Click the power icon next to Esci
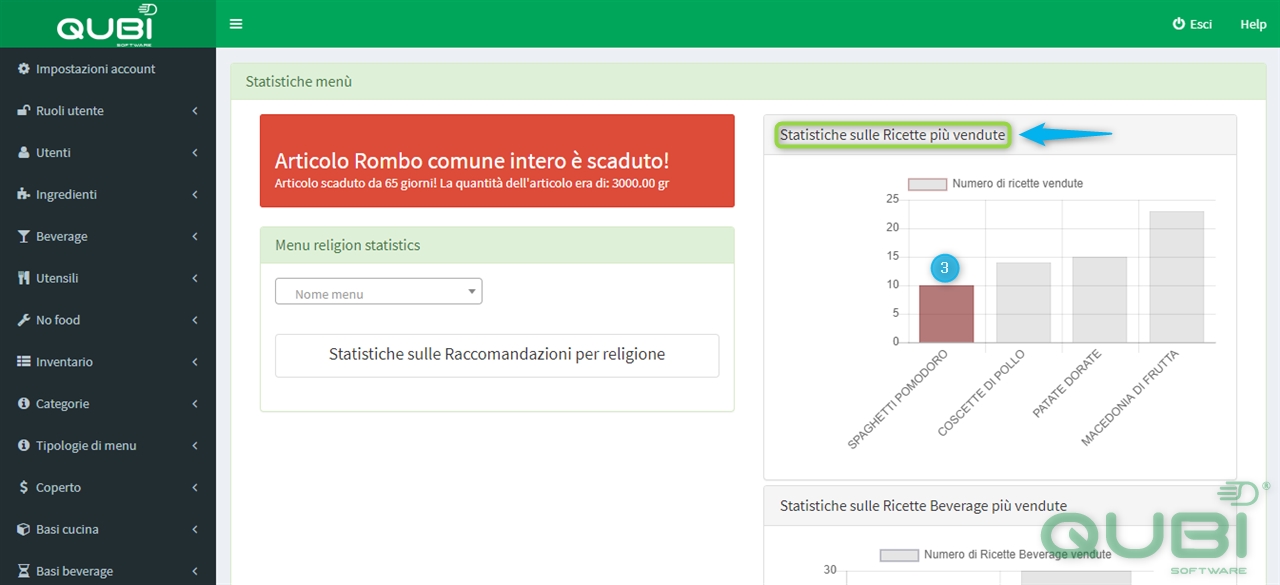Viewport: 1280px width, 585px height. (x=1179, y=24)
